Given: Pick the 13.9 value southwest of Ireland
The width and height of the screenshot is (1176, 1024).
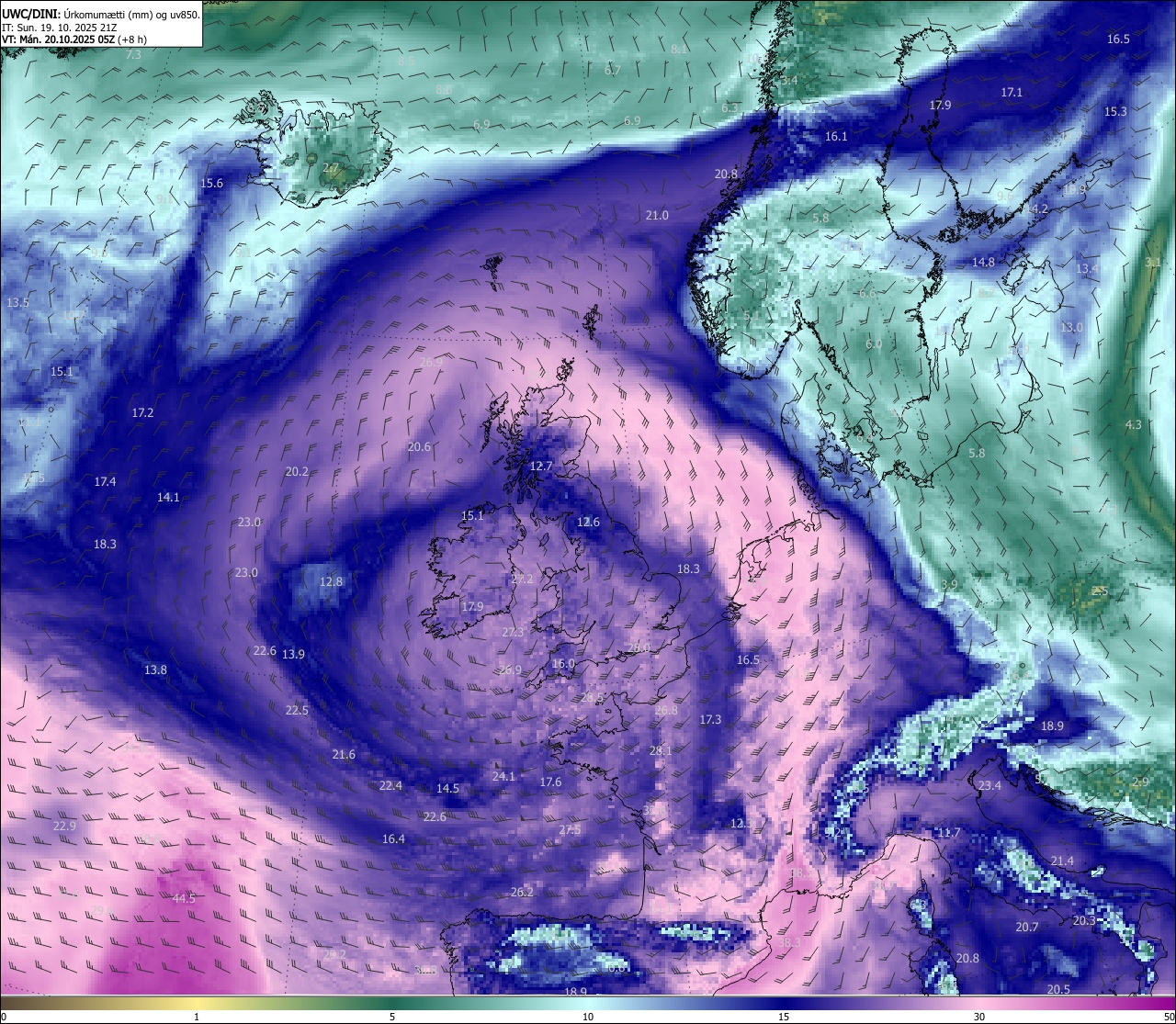Looking at the screenshot, I should [x=293, y=654].
